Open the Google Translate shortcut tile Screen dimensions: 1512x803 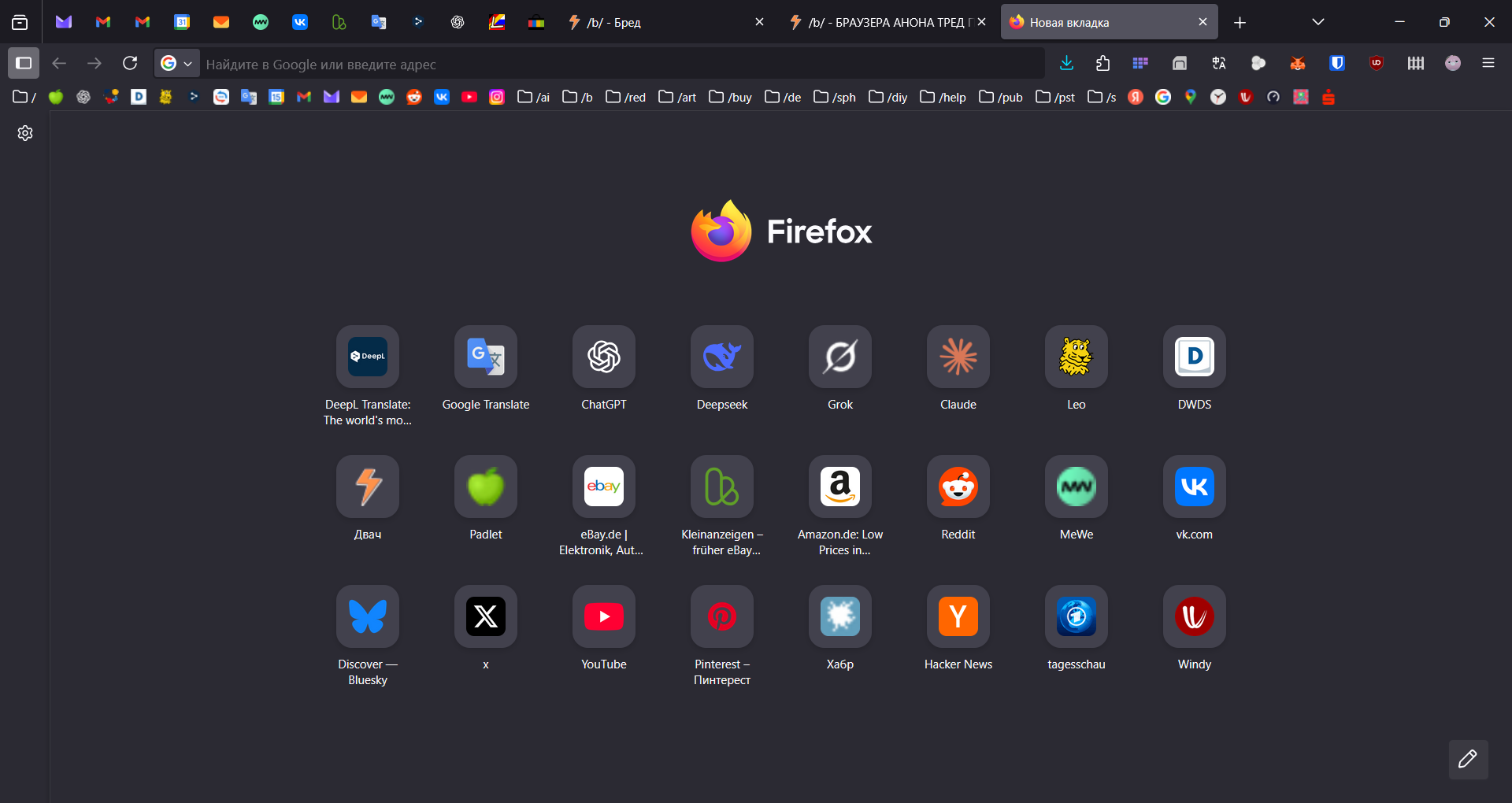tap(486, 357)
